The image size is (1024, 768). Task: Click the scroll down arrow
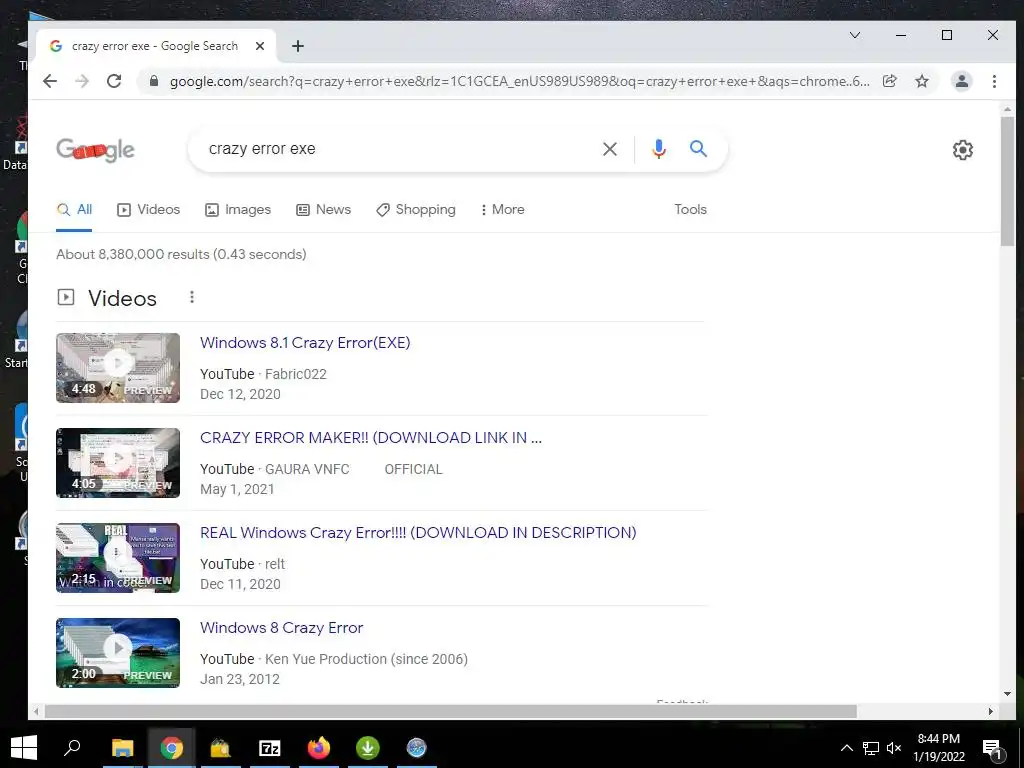tap(1007, 694)
